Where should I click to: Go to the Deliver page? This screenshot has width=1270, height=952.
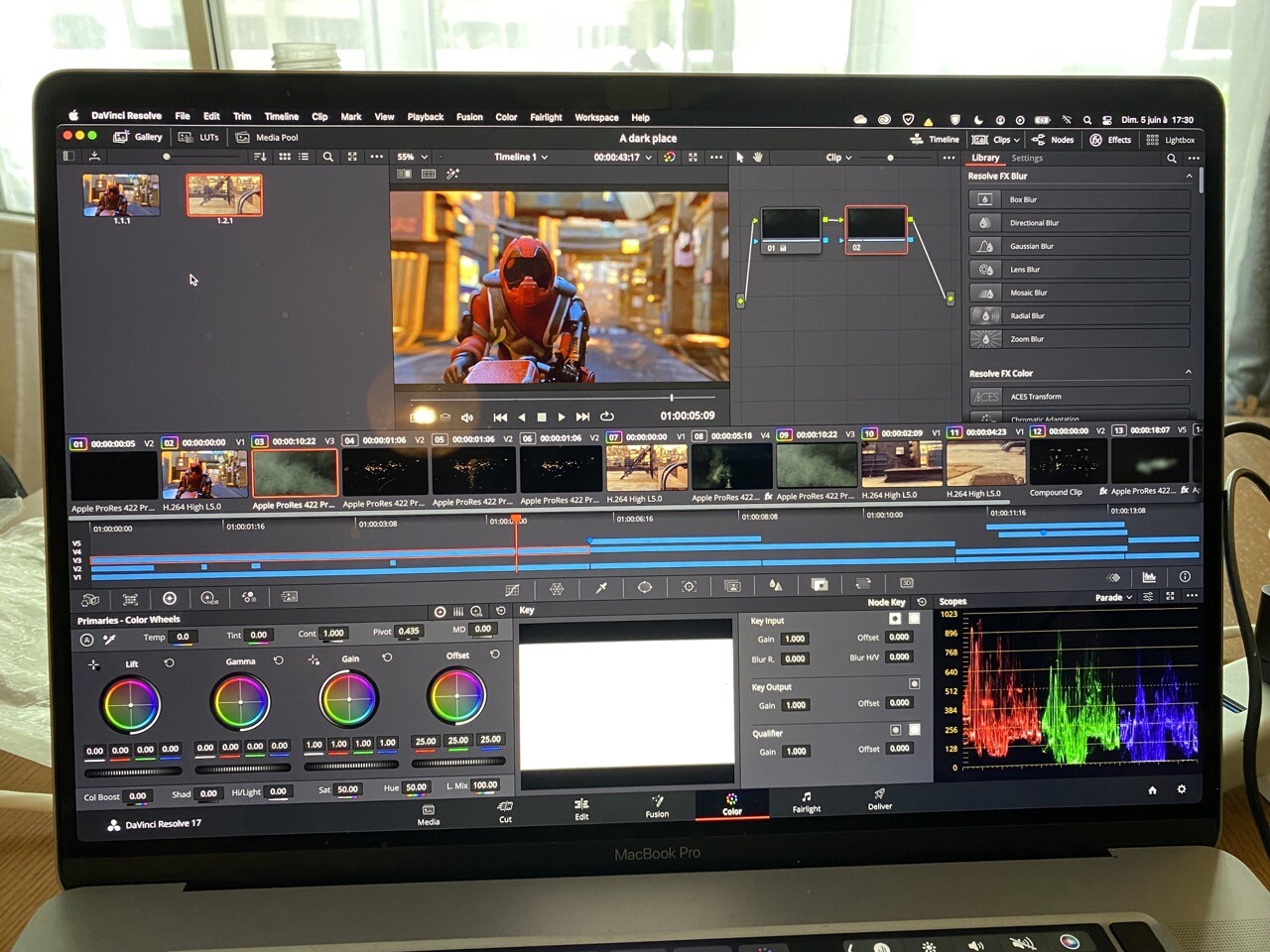[x=880, y=799]
